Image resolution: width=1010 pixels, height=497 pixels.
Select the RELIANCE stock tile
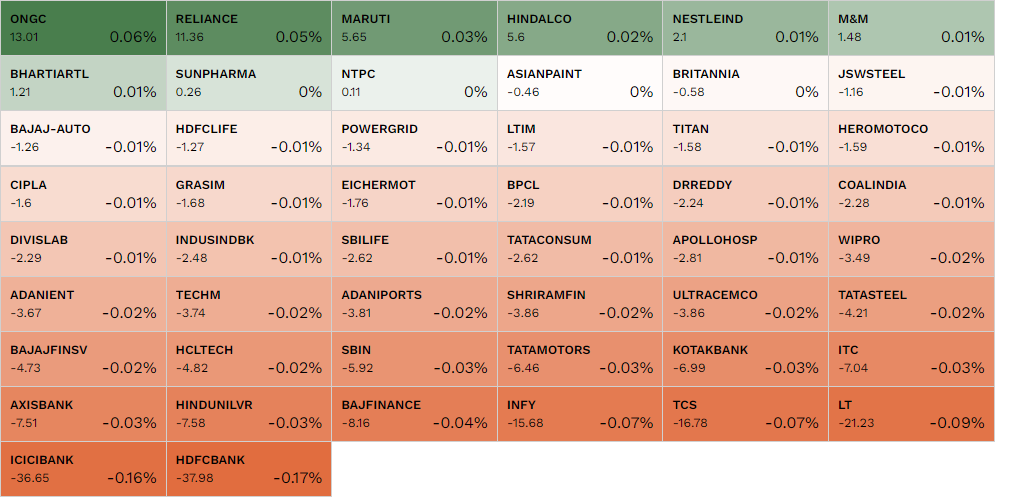(248, 28)
